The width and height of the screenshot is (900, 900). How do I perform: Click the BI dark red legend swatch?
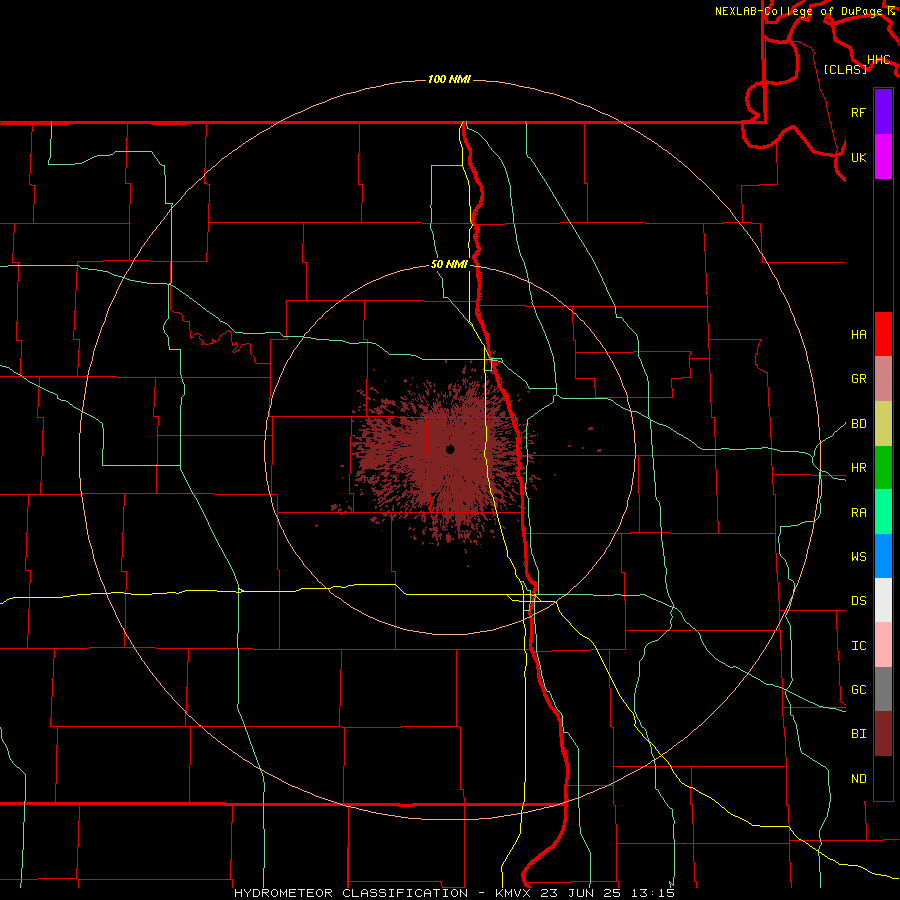883,734
